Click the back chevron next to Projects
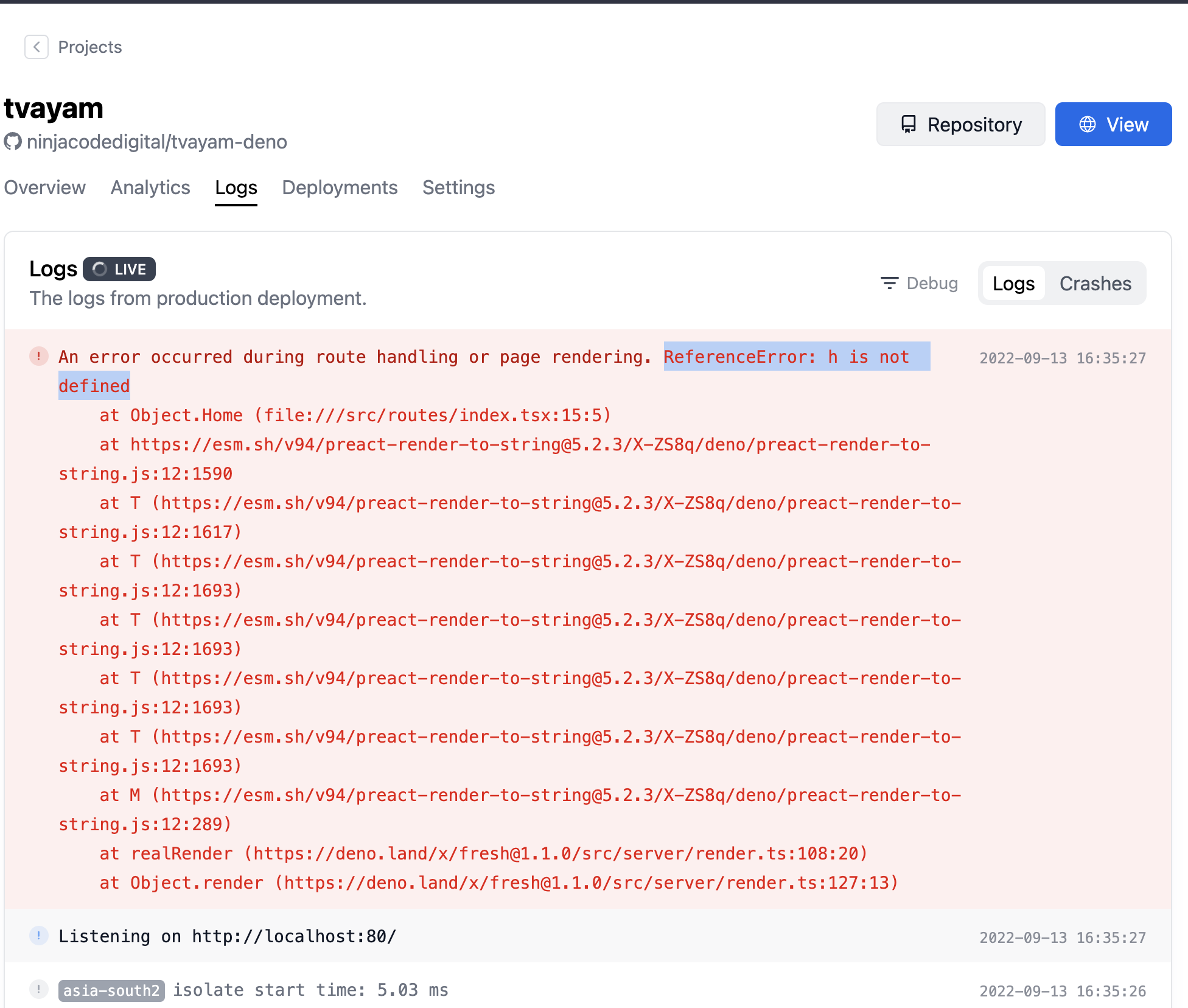Viewport: 1188px width, 1008px height. tap(37, 47)
